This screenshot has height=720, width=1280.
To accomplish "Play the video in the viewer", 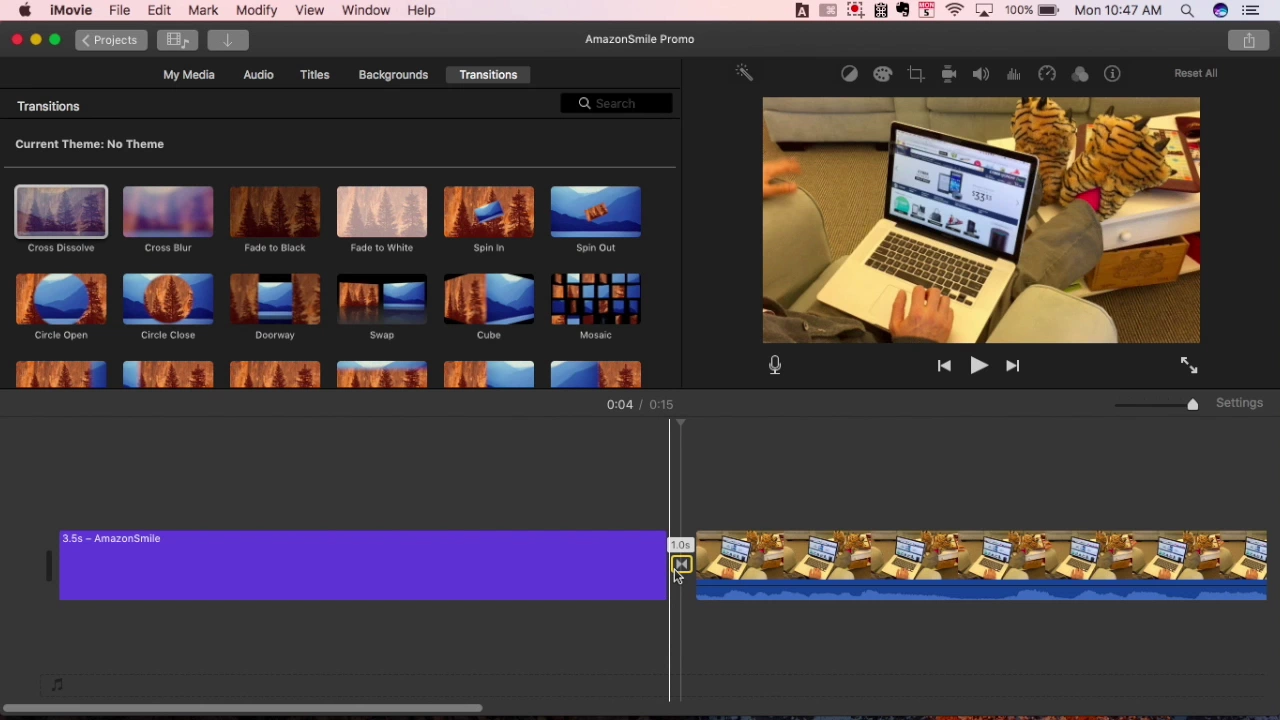I will click(979, 366).
